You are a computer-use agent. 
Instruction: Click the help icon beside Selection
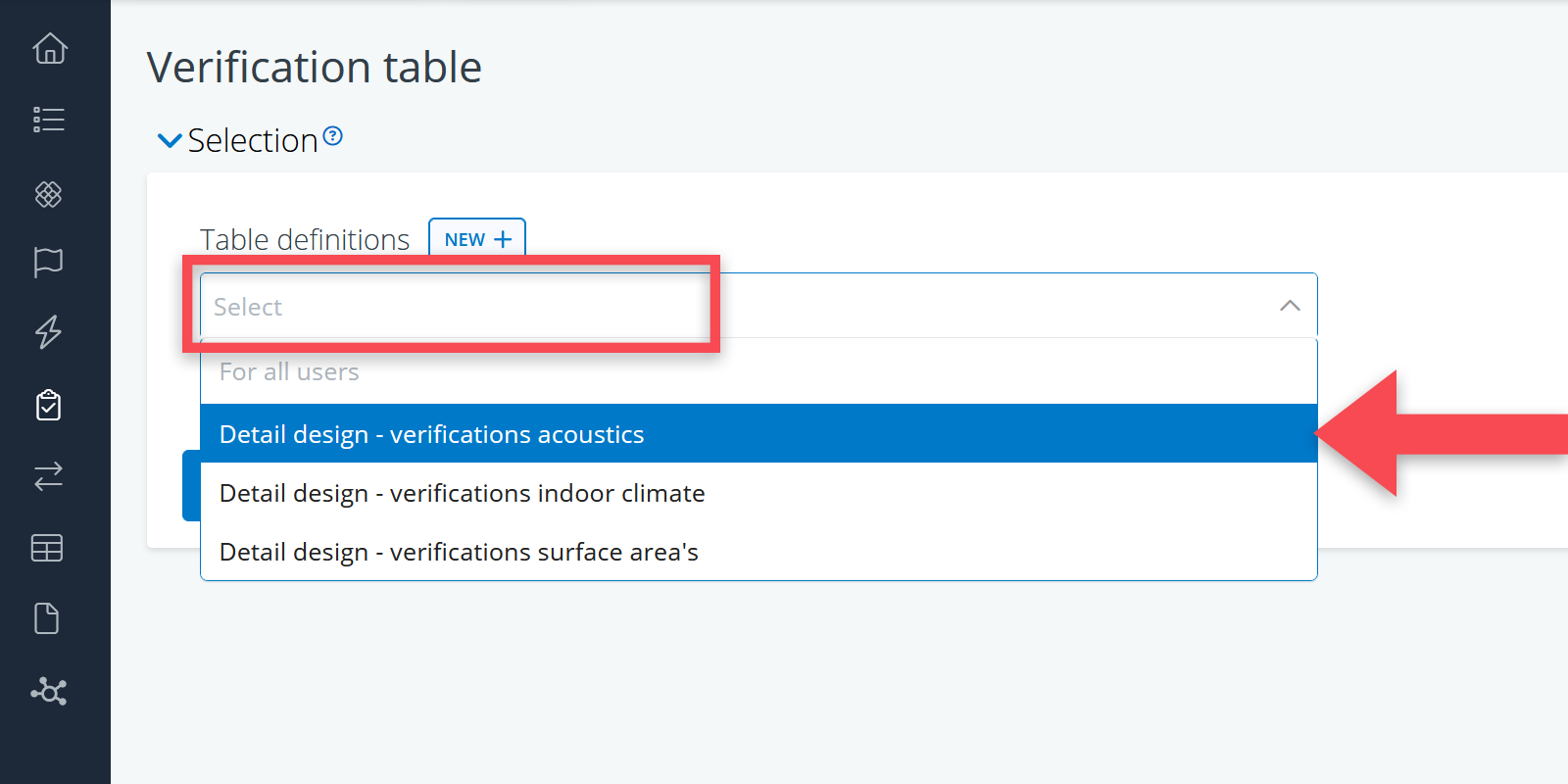[x=333, y=136]
